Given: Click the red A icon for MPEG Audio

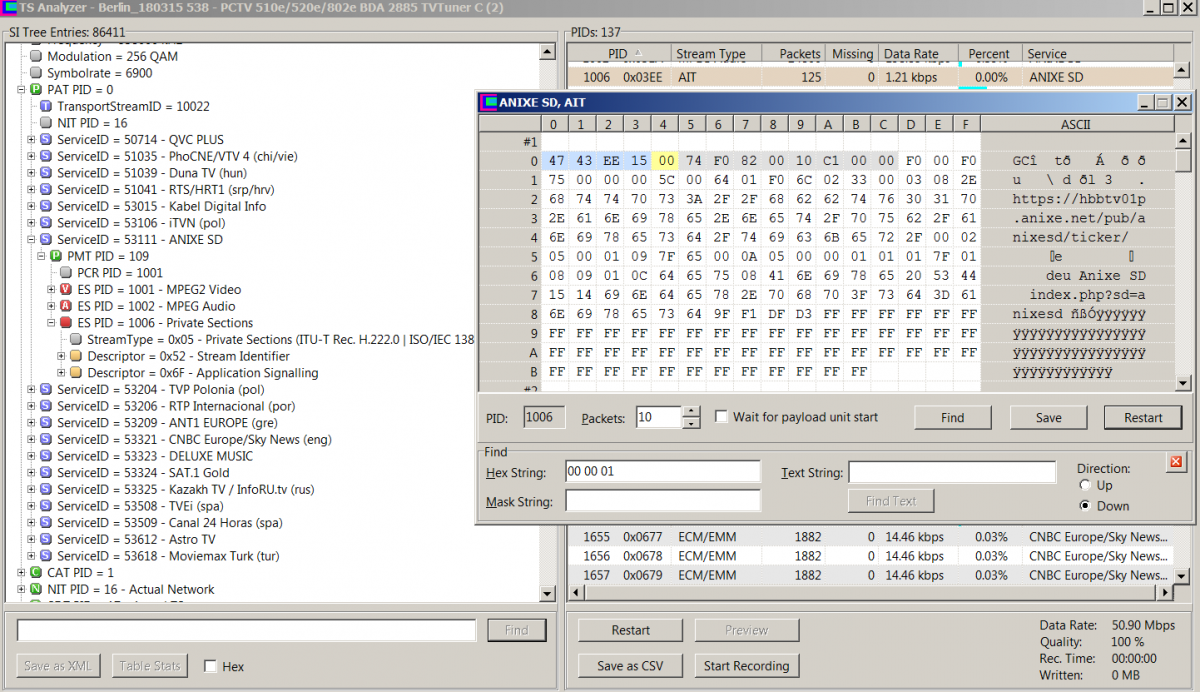Looking at the screenshot, I should coord(66,306).
